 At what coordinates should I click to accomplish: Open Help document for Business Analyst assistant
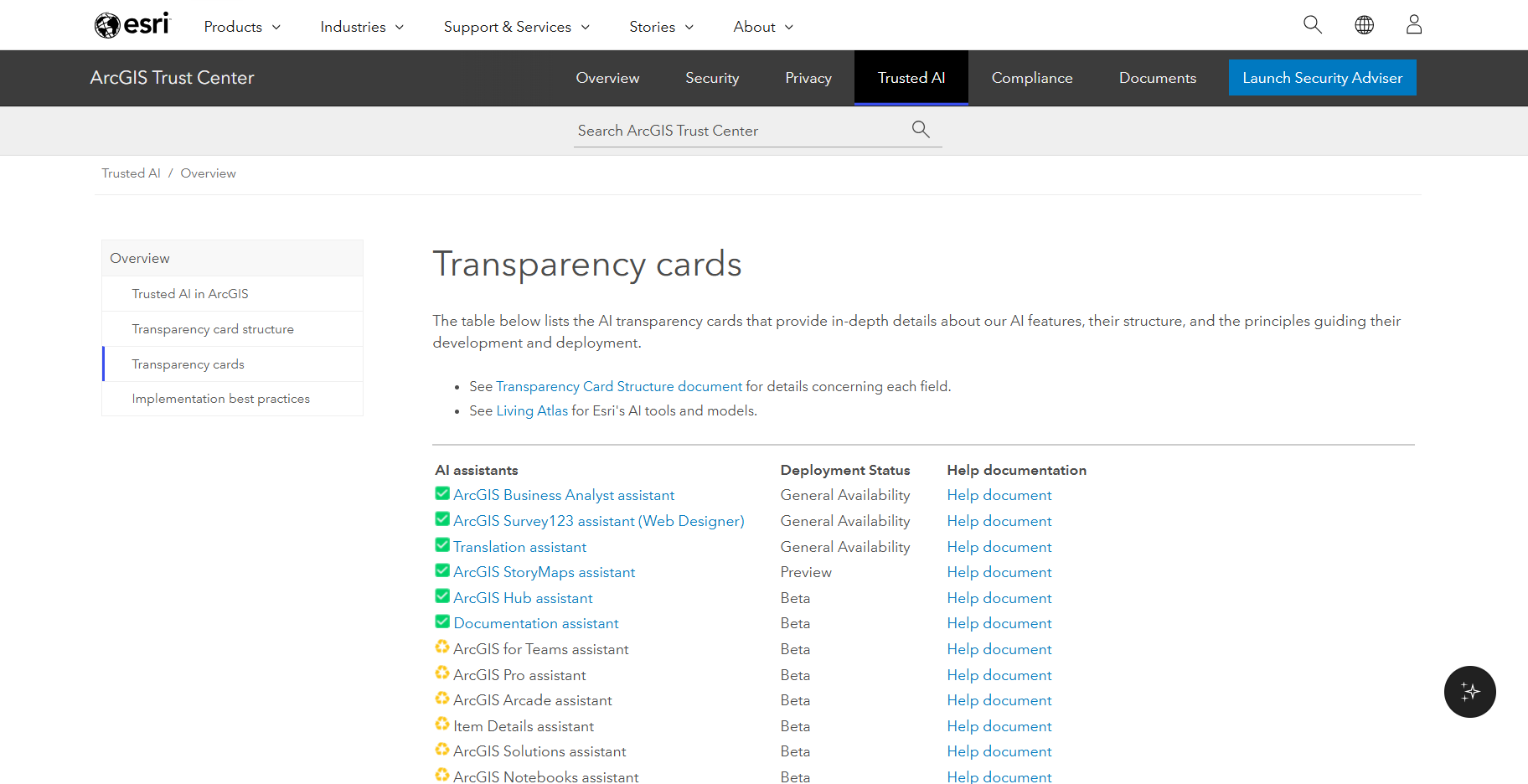coord(999,495)
